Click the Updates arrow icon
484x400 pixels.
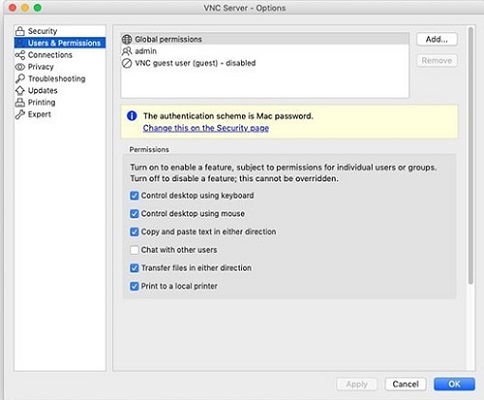[x=20, y=90]
